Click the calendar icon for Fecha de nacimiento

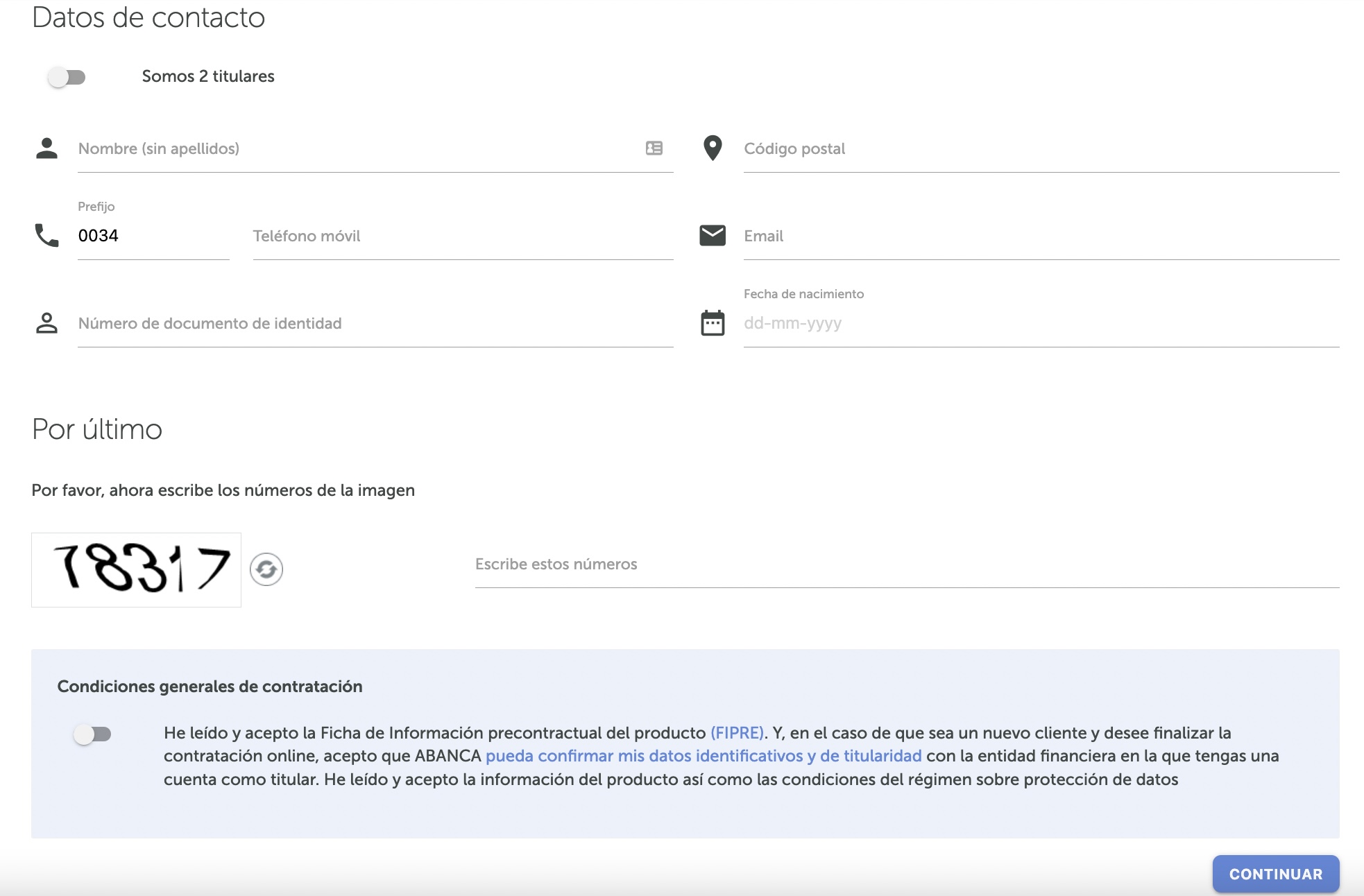(713, 323)
